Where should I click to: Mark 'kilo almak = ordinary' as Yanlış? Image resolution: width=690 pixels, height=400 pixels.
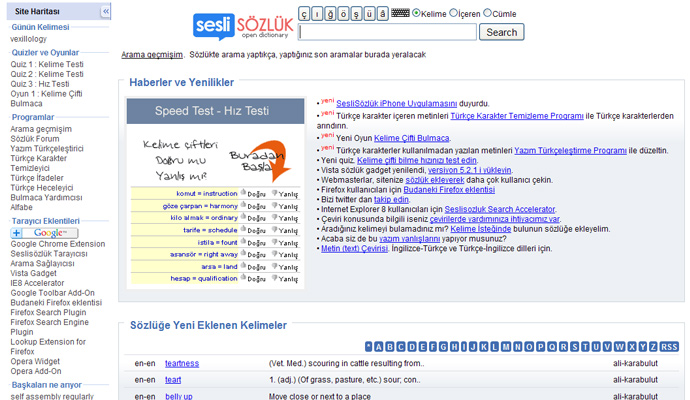click(285, 218)
